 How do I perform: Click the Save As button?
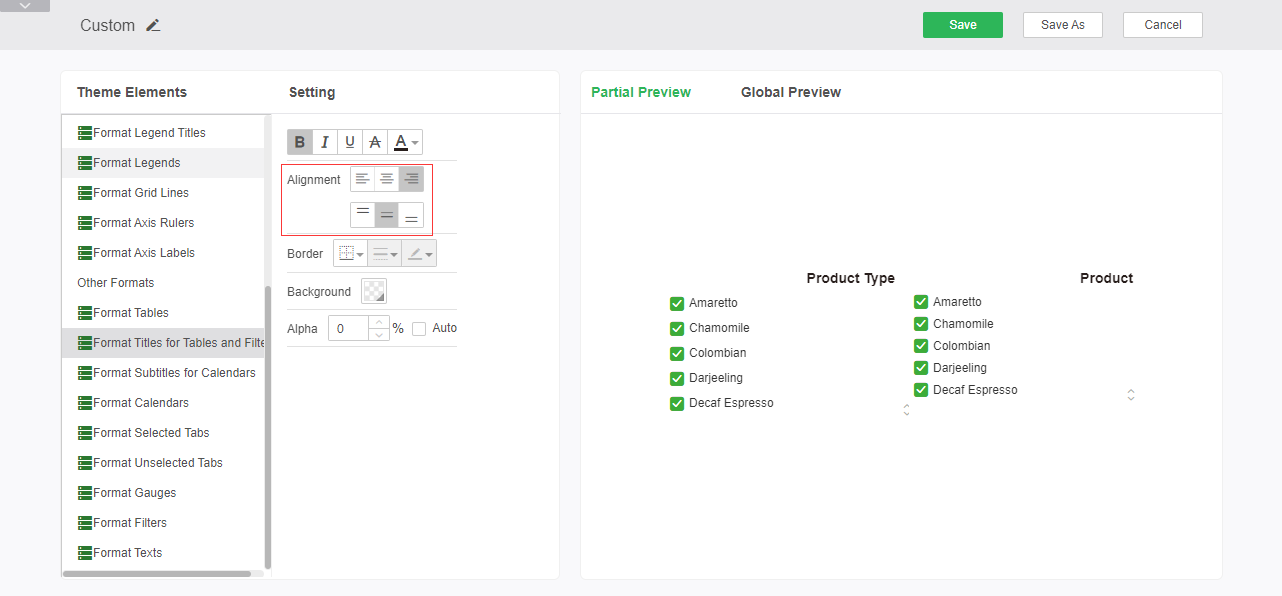1062,25
